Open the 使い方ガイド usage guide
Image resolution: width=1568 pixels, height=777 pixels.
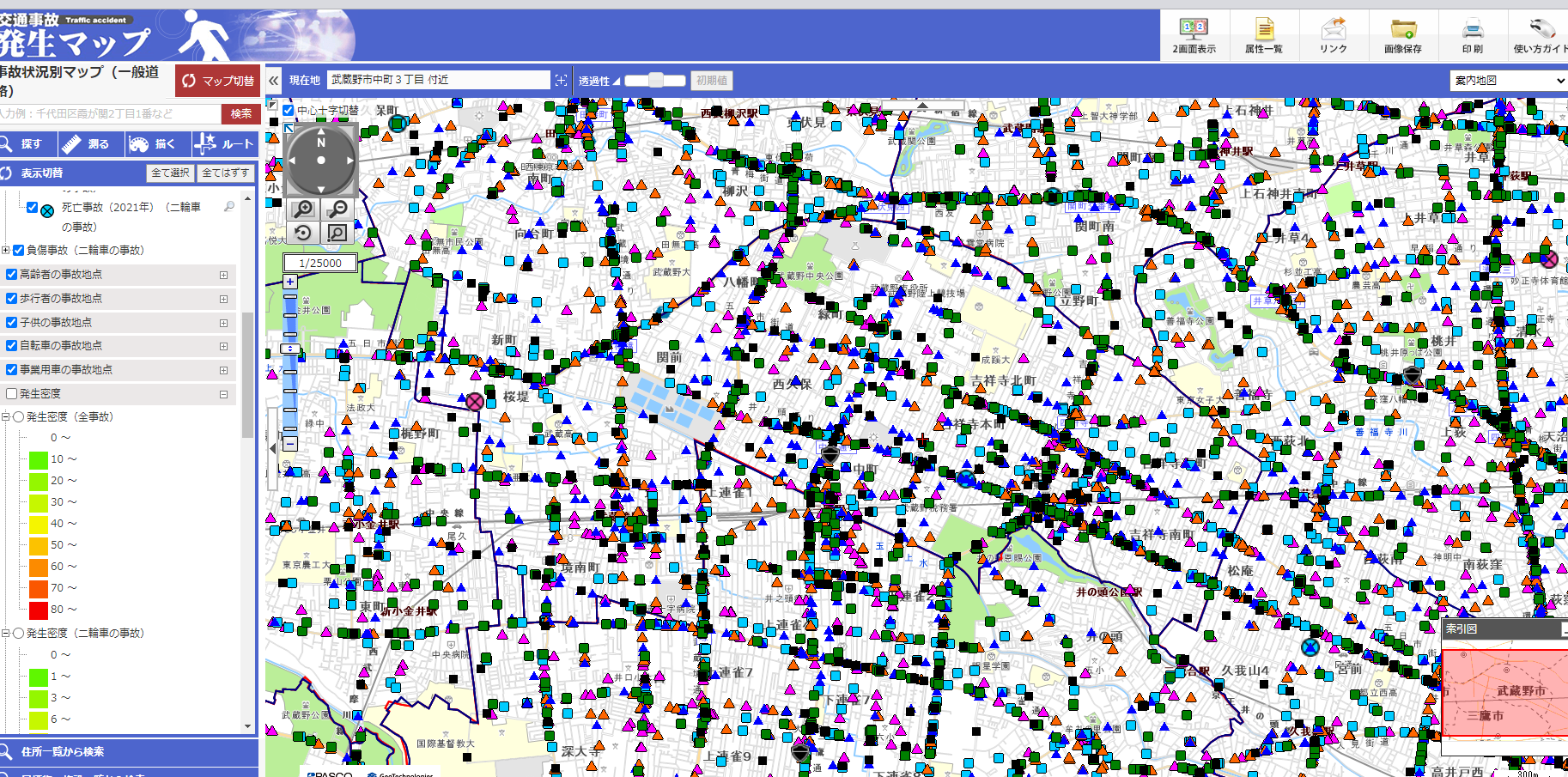(x=1539, y=35)
